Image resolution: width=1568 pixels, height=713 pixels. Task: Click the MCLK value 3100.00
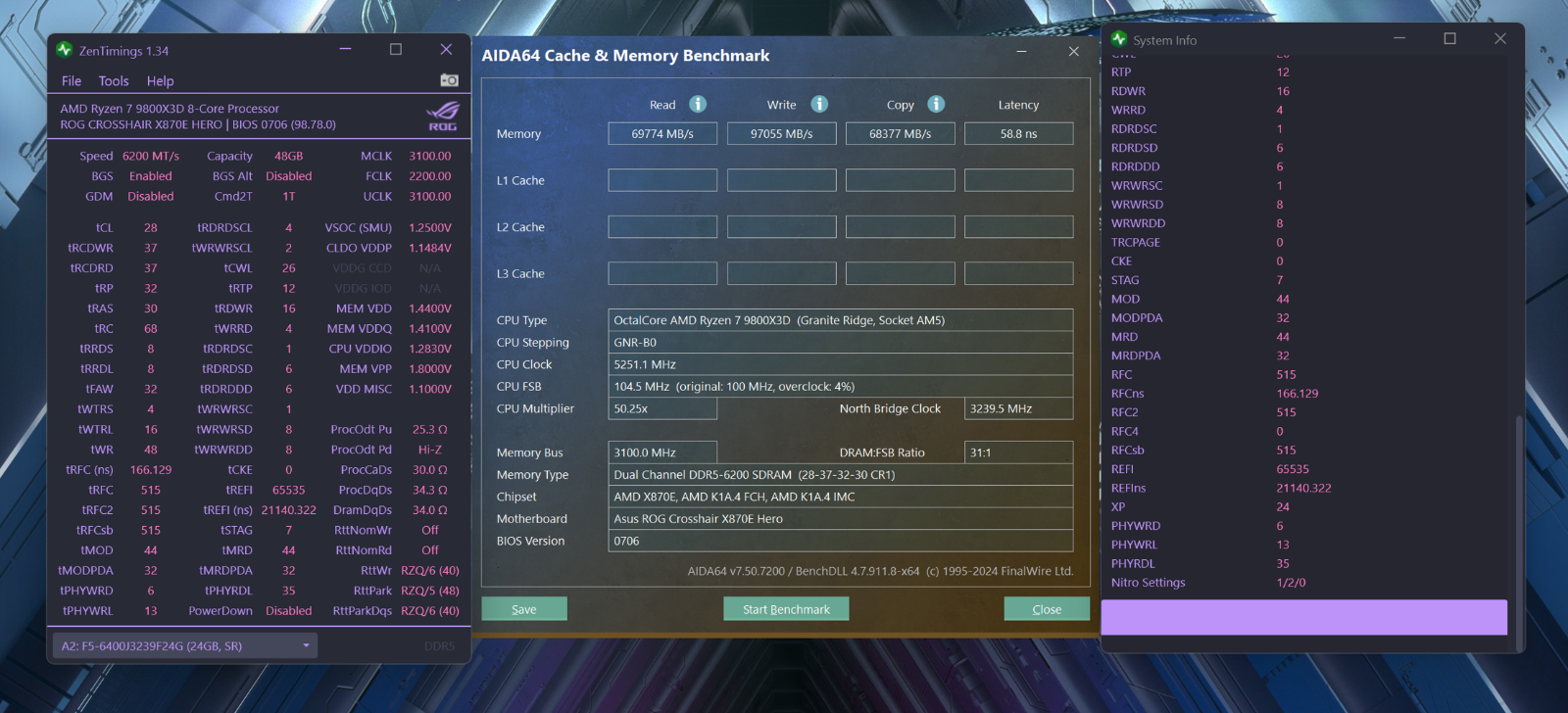[x=430, y=156]
